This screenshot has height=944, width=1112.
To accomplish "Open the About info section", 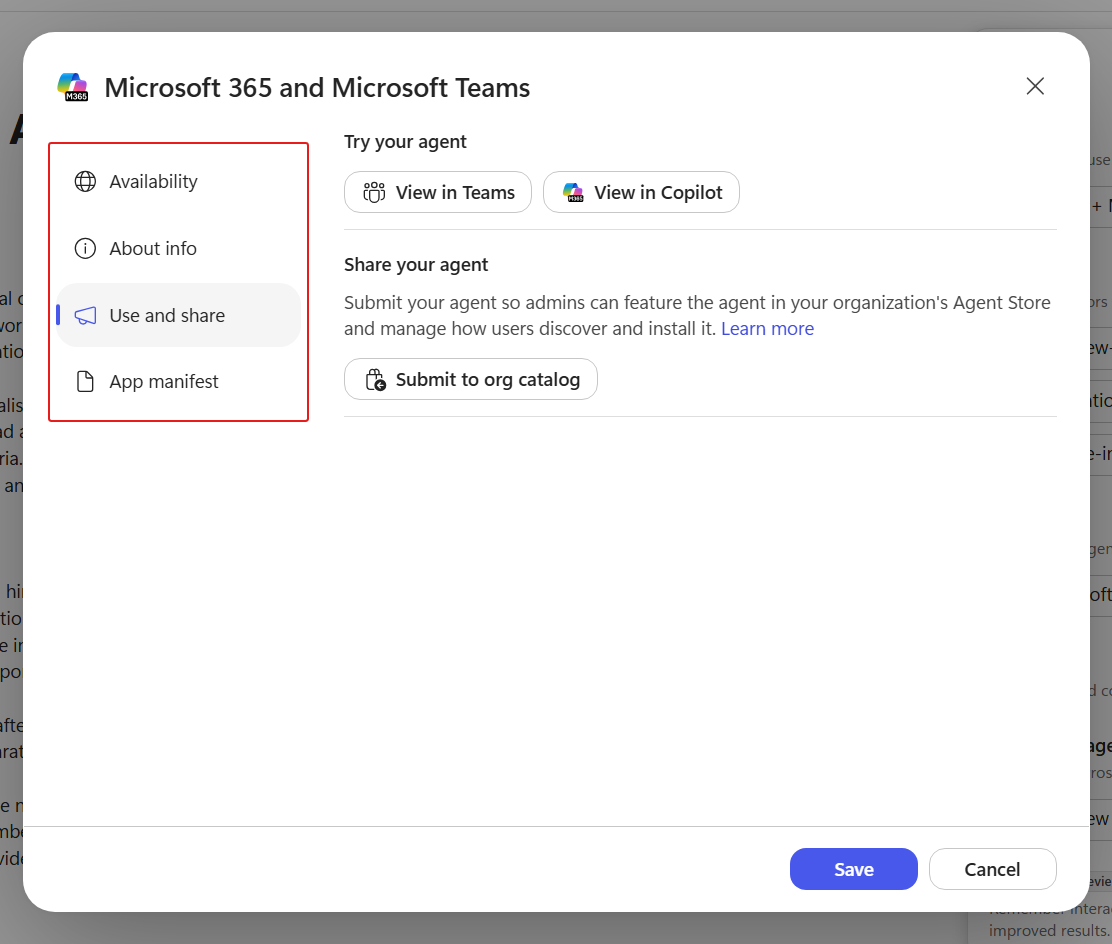I will click(179, 248).
